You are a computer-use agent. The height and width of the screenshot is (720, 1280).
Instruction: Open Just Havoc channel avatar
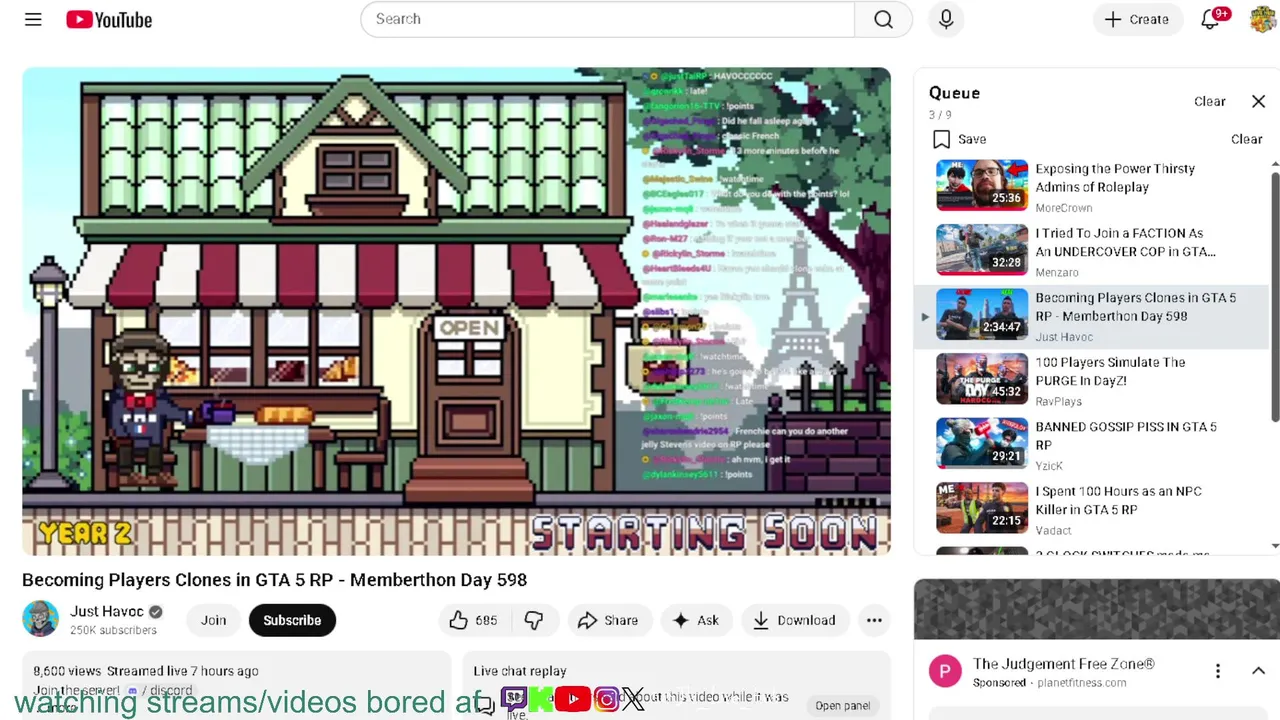click(x=40, y=619)
